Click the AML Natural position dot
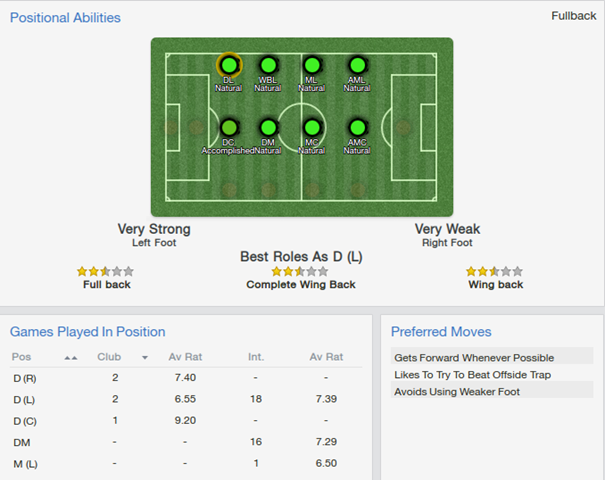The height and width of the screenshot is (480, 605). (x=357, y=65)
